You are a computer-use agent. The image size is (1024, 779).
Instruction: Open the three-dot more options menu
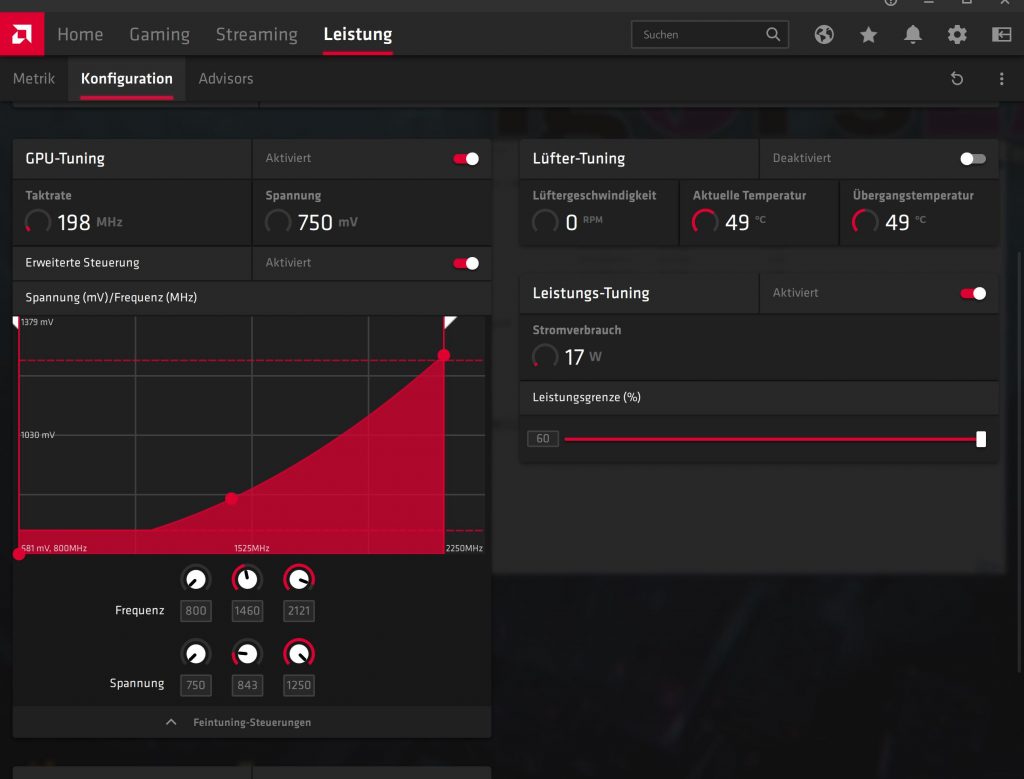click(1001, 79)
